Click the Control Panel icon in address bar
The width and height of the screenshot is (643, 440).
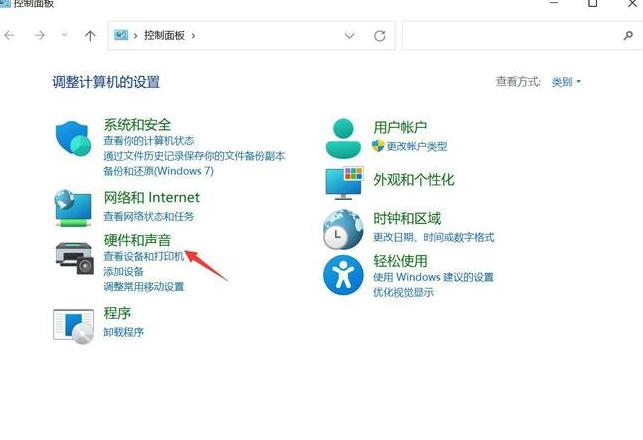pos(121,35)
